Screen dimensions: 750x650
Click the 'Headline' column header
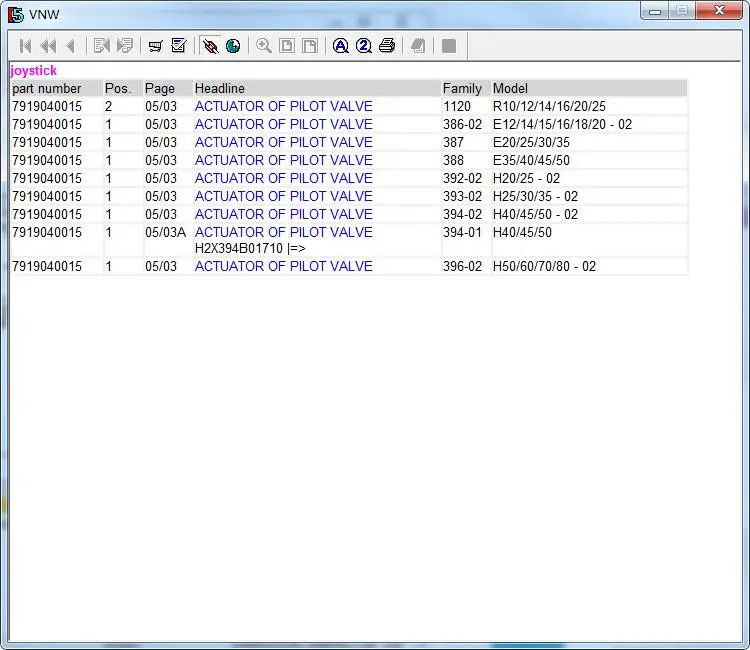click(x=317, y=88)
